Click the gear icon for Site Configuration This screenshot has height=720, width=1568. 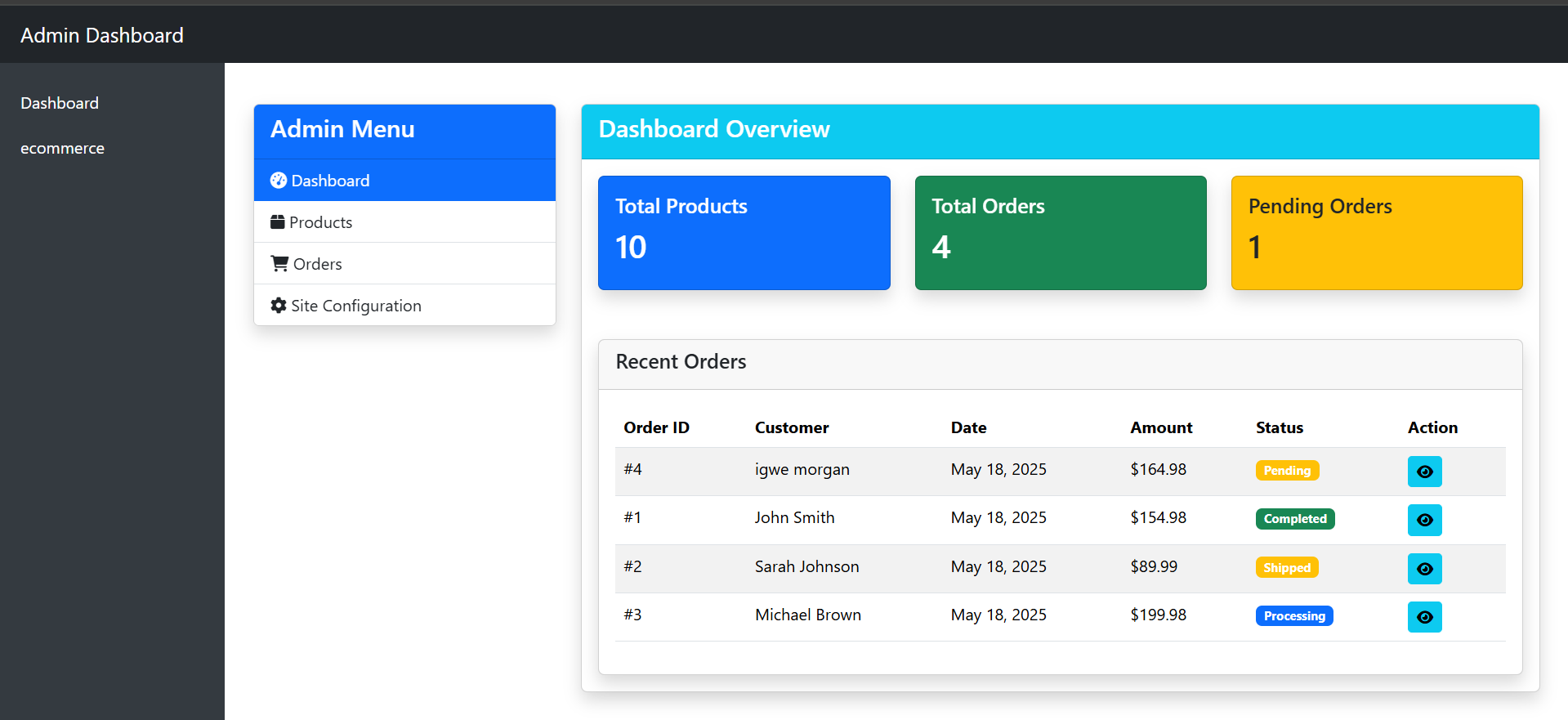coord(279,306)
